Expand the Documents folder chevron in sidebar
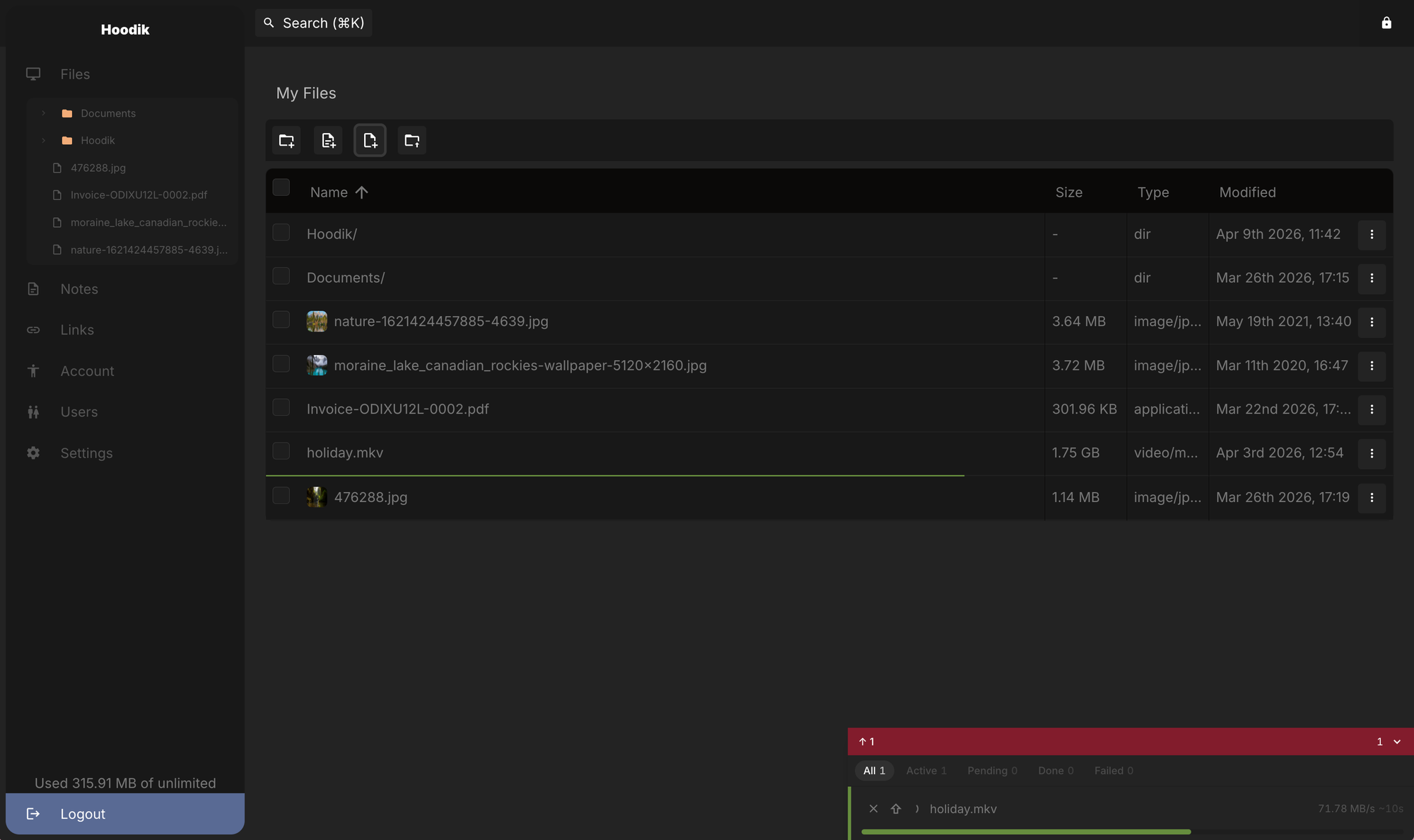 pyautogui.click(x=43, y=113)
